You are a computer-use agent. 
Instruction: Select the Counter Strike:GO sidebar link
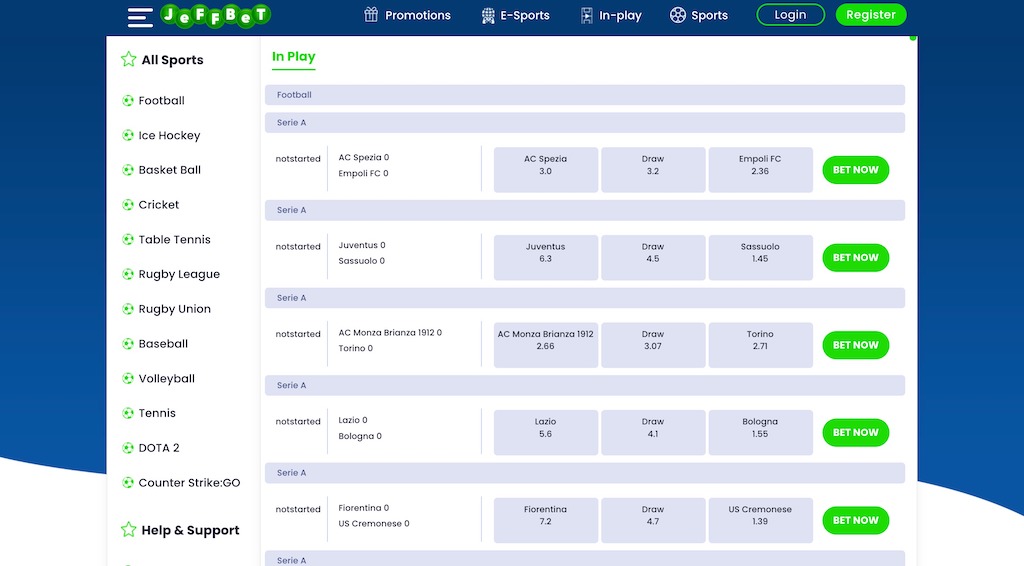(189, 482)
